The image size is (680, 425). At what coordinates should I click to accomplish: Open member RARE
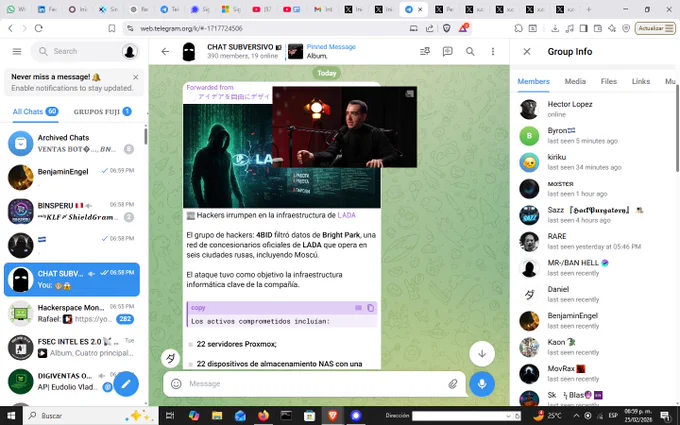coord(595,241)
